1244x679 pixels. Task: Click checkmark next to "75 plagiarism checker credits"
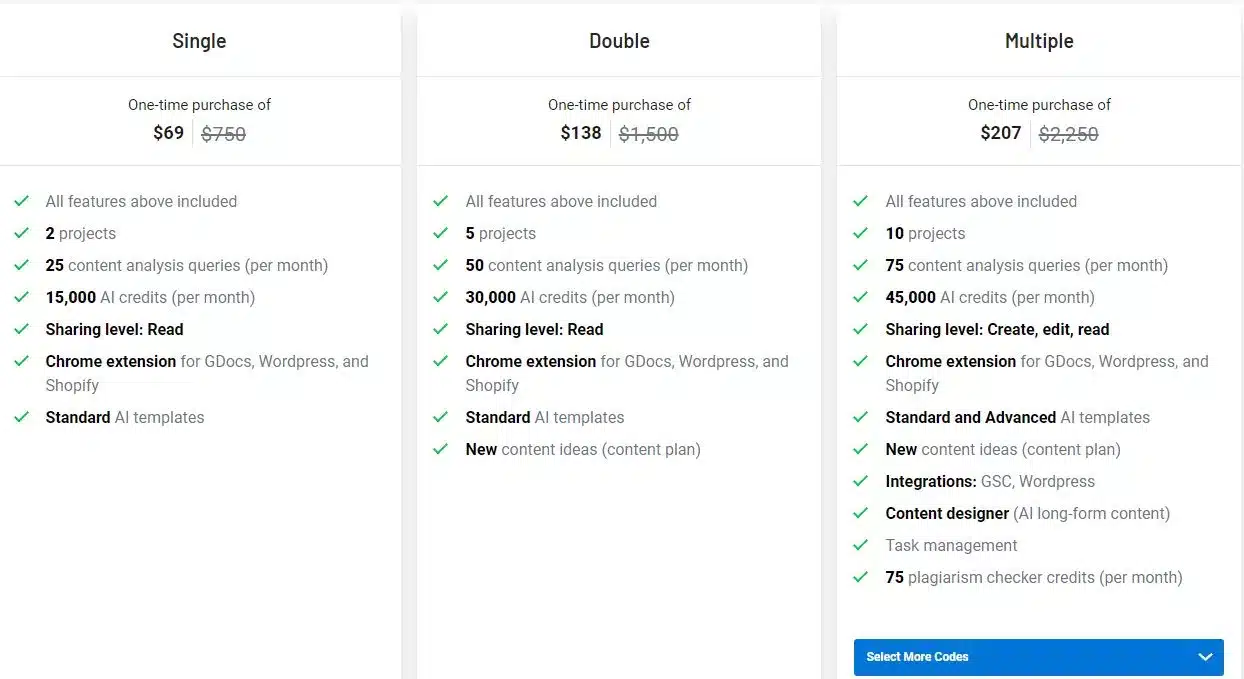[x=861, y=577]
